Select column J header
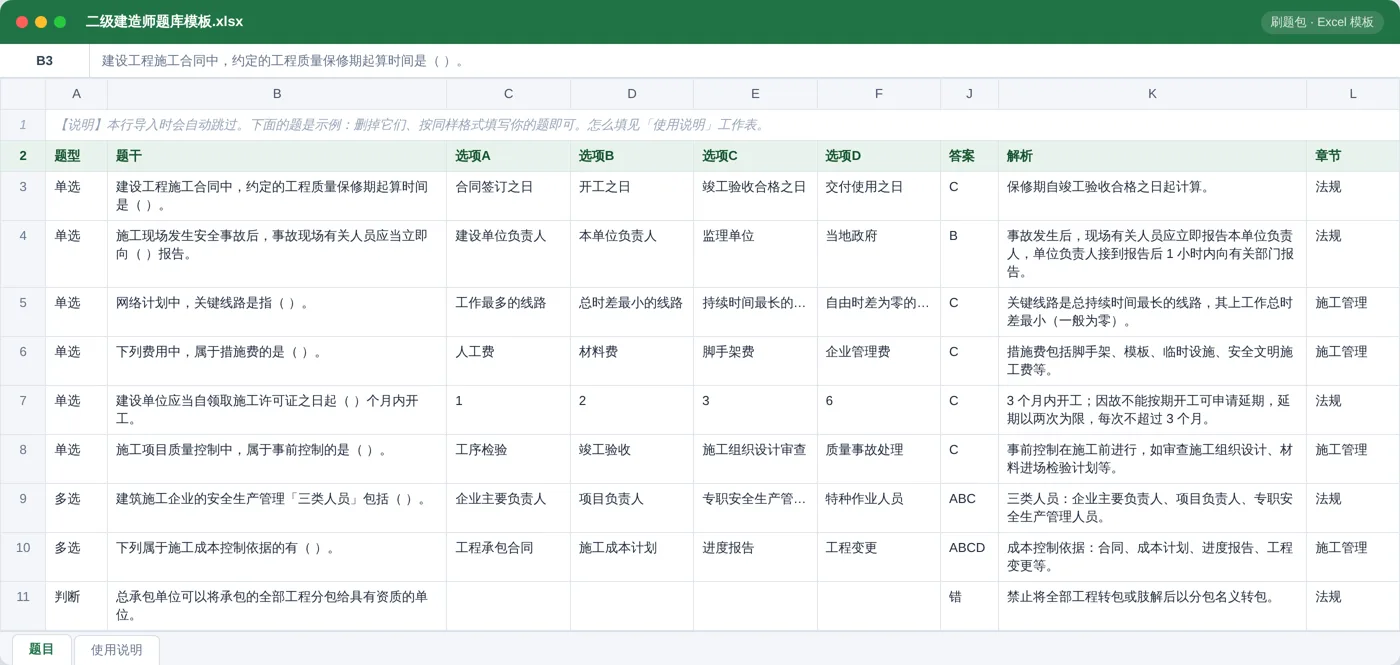The height and width of the screenshot is (665, 1400). [969, 94]
